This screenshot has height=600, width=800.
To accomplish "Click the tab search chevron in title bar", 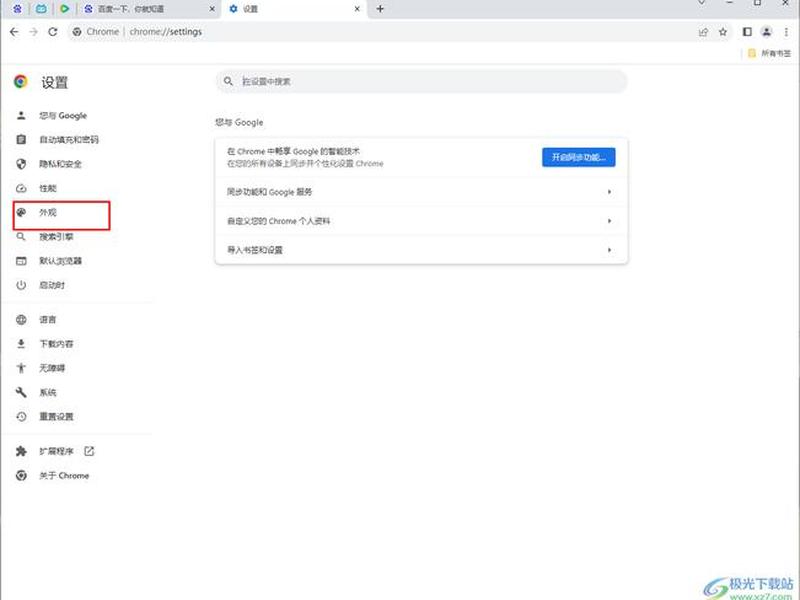I will coord(702,3).
